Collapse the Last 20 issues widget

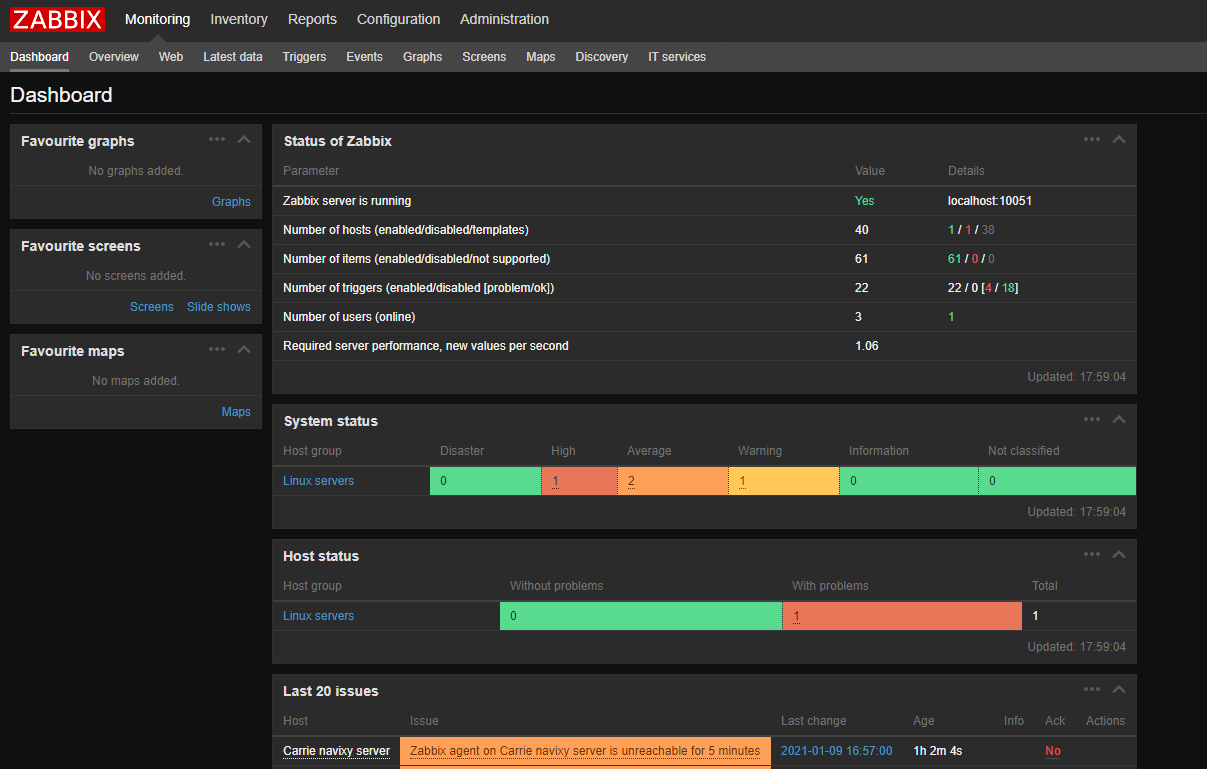pos(1119,689)
